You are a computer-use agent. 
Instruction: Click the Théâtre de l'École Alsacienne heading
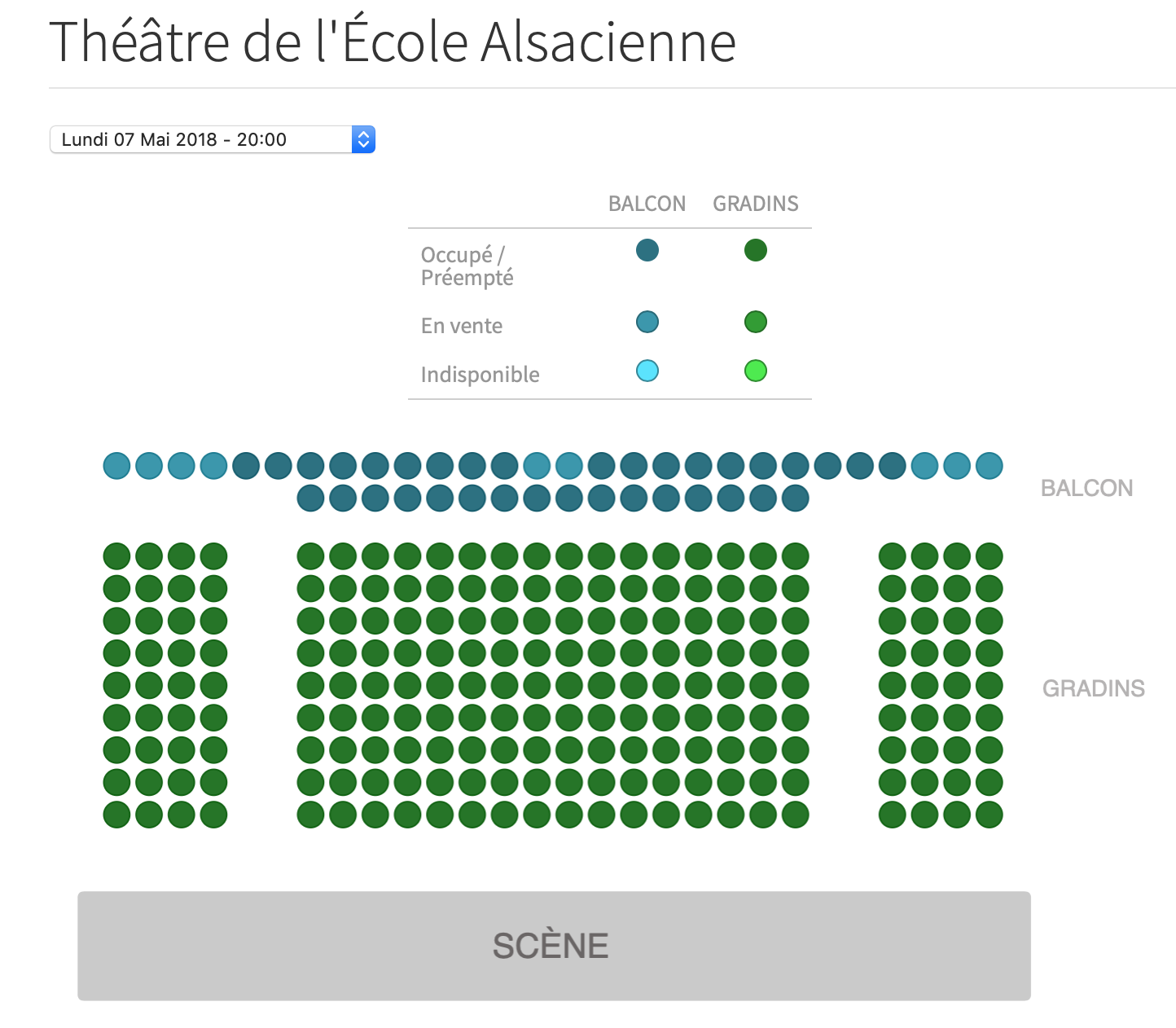click(393, 42)
